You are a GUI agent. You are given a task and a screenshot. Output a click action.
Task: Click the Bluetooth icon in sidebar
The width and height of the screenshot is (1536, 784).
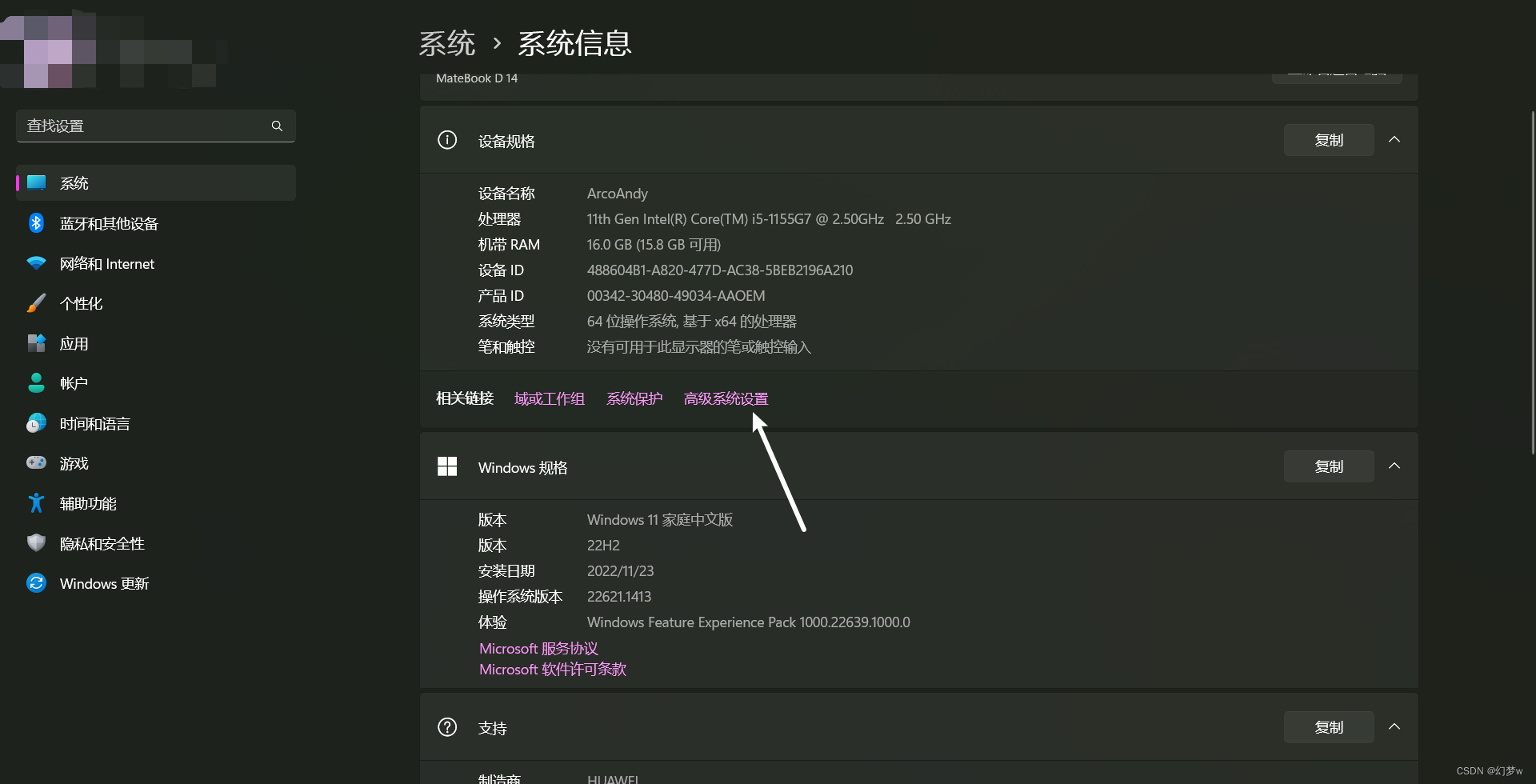36,223
